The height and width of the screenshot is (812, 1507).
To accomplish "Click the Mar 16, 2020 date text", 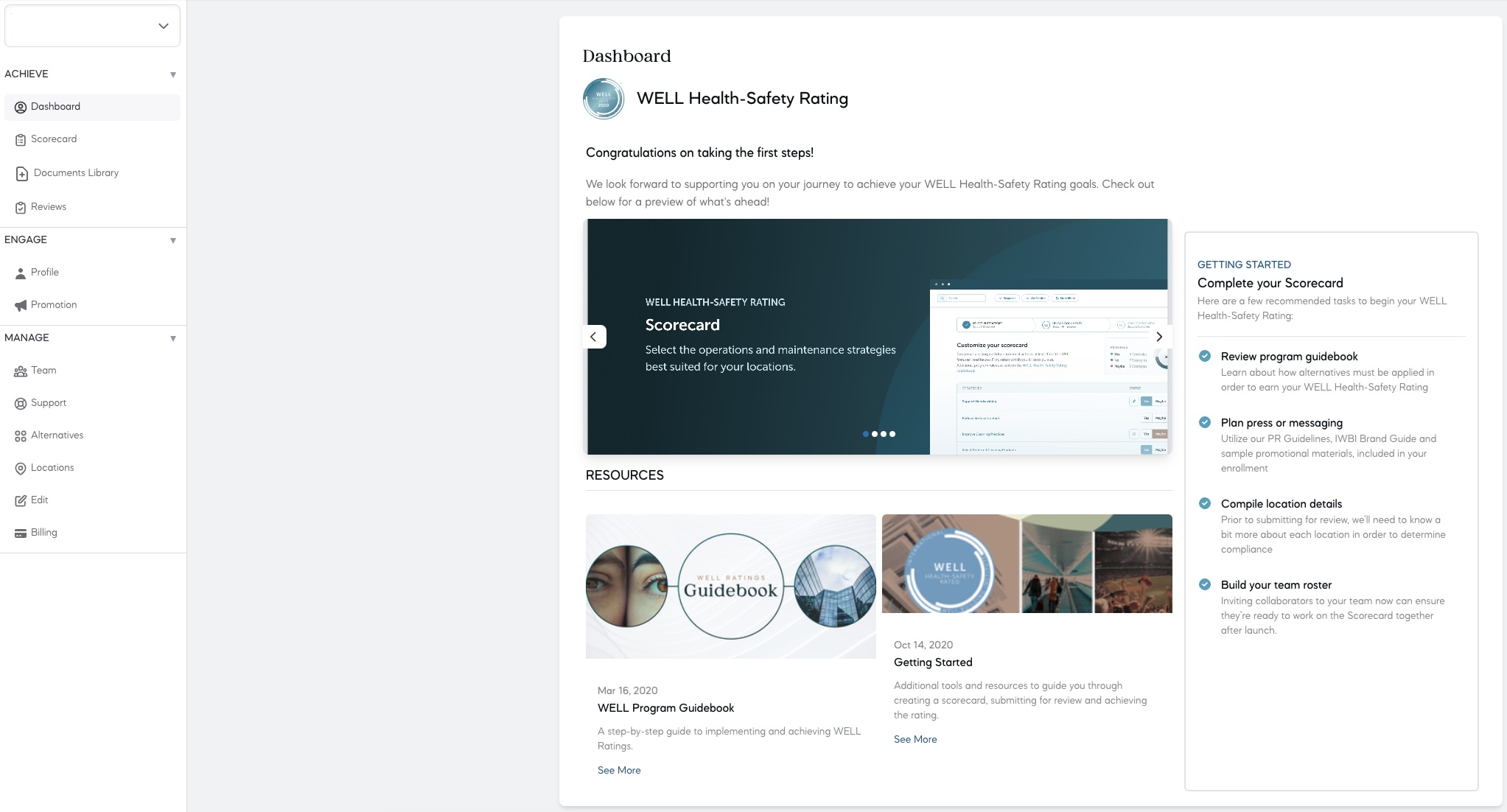I will 627,691.
